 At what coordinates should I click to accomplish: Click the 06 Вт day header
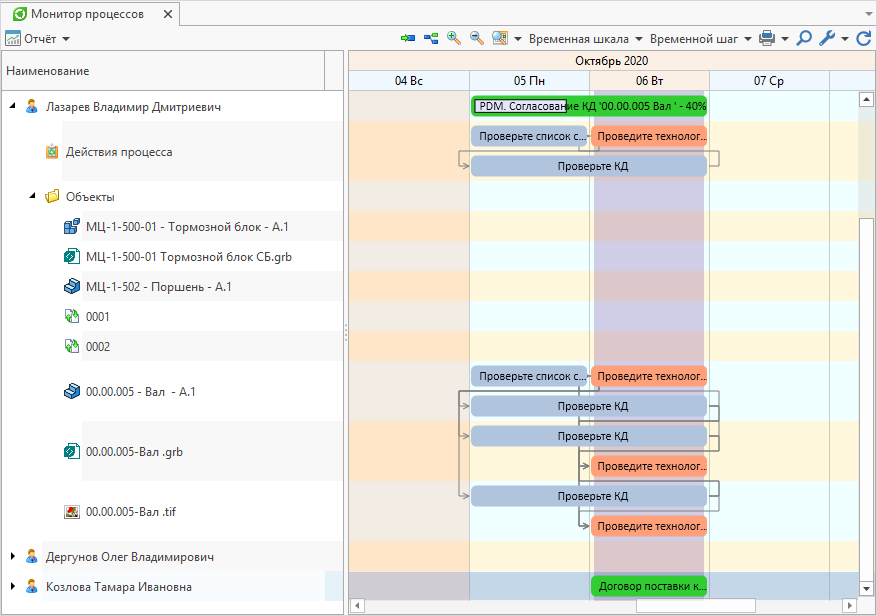[649, 81]
